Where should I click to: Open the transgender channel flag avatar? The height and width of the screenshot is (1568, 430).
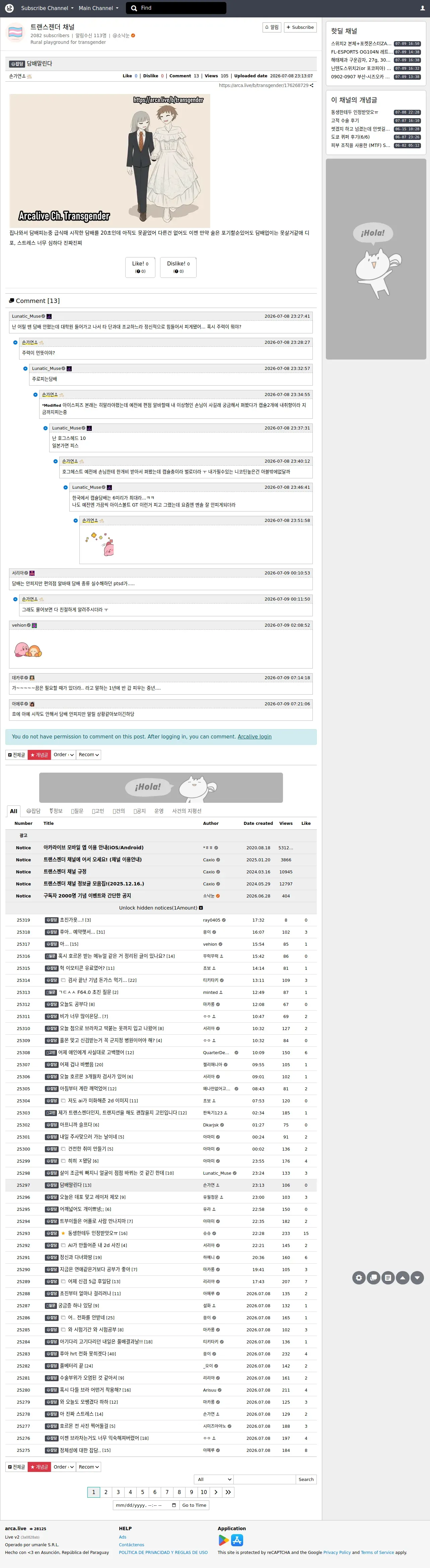click(15, 32)
